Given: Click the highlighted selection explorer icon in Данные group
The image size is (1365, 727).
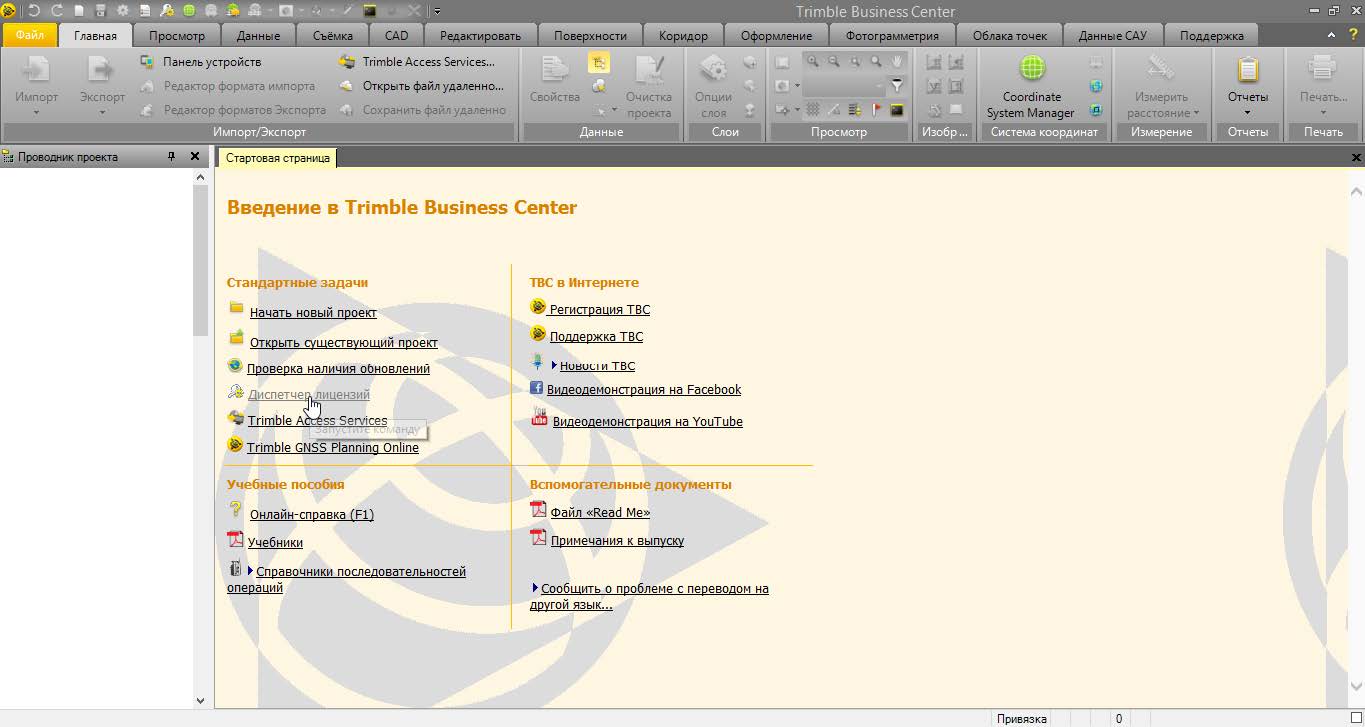Looking at the screenshot, I should tap(599, 63).
